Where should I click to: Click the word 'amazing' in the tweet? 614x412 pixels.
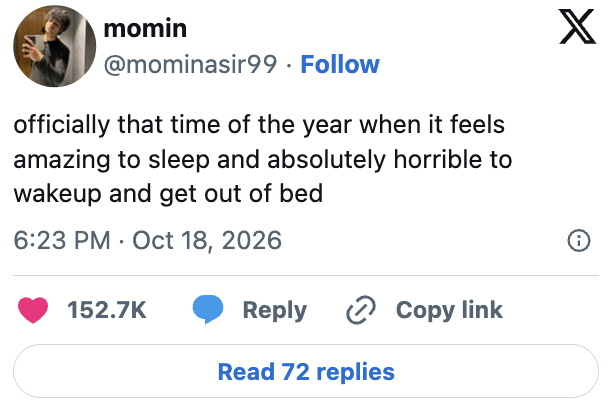pos(62,160)
